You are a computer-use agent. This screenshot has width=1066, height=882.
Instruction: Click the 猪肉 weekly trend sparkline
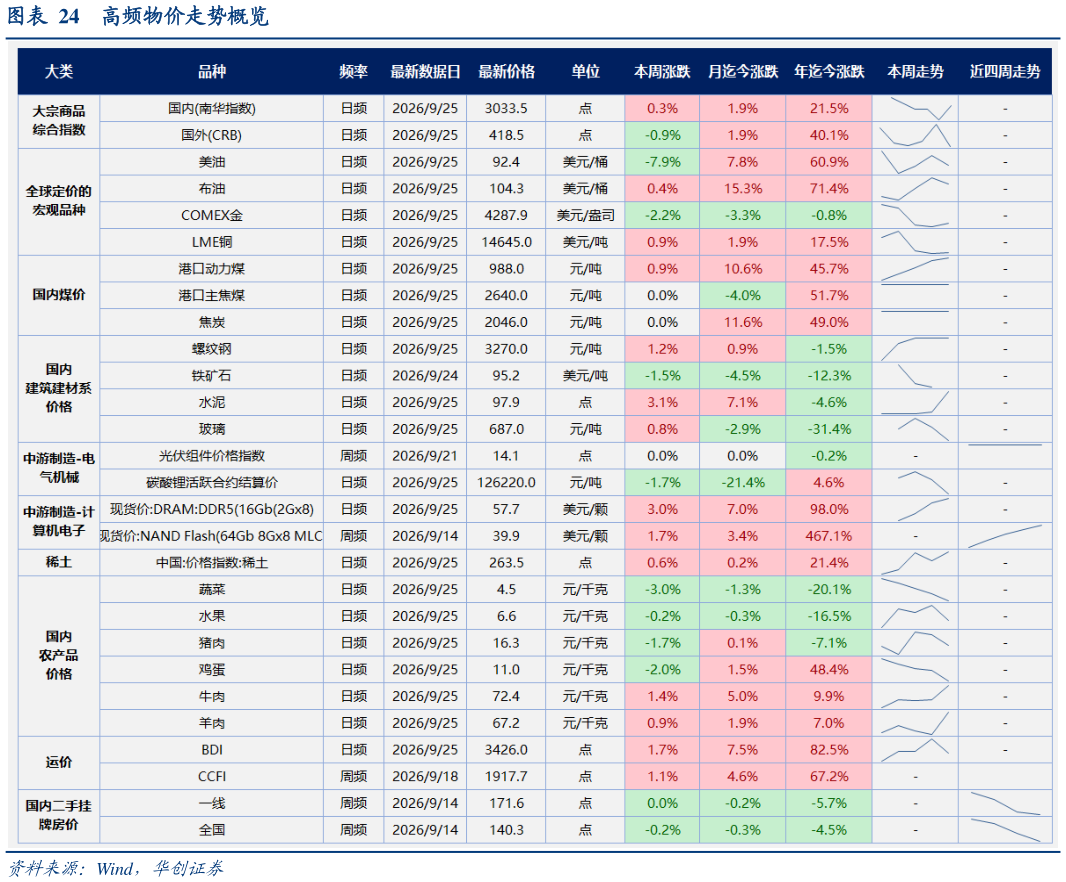pyautogui.click(x=915, y=643)
